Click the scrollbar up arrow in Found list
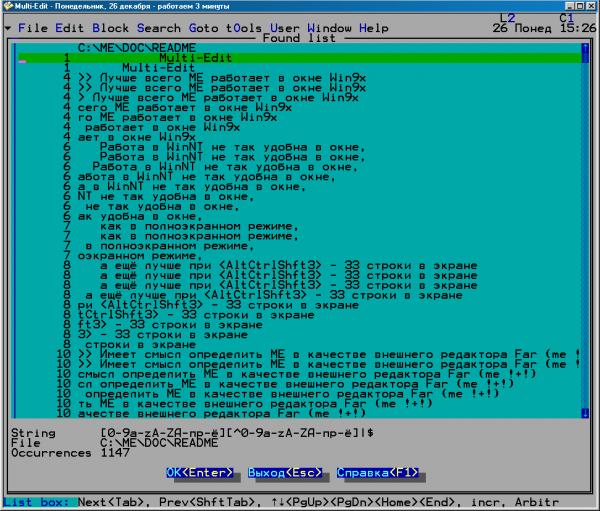 585,48
